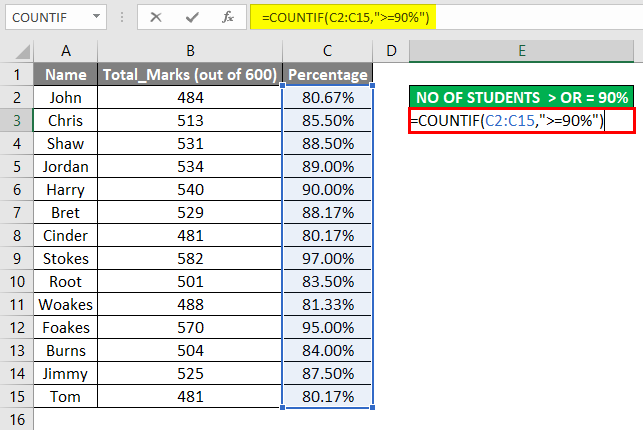Confirm the formula with the checkmark icon
Viewport: 643px width, 430px height.
pyautogui.click(x=192, y=17)
